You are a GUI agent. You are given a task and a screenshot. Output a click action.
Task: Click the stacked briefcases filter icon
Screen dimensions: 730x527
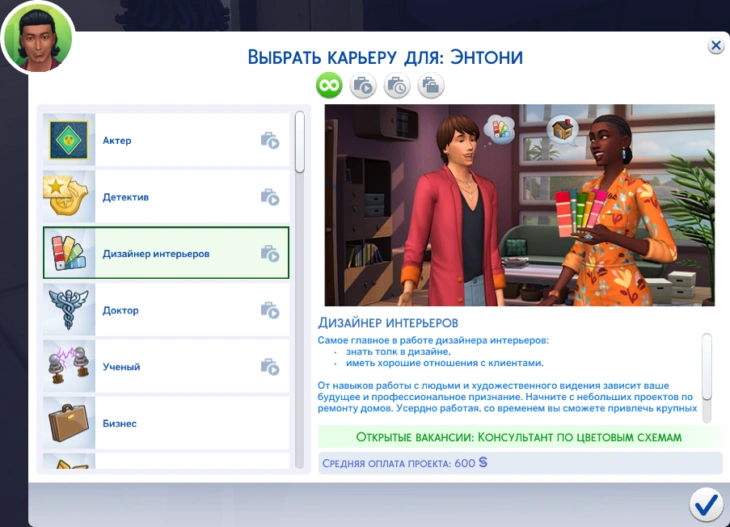tap(431, 86)
